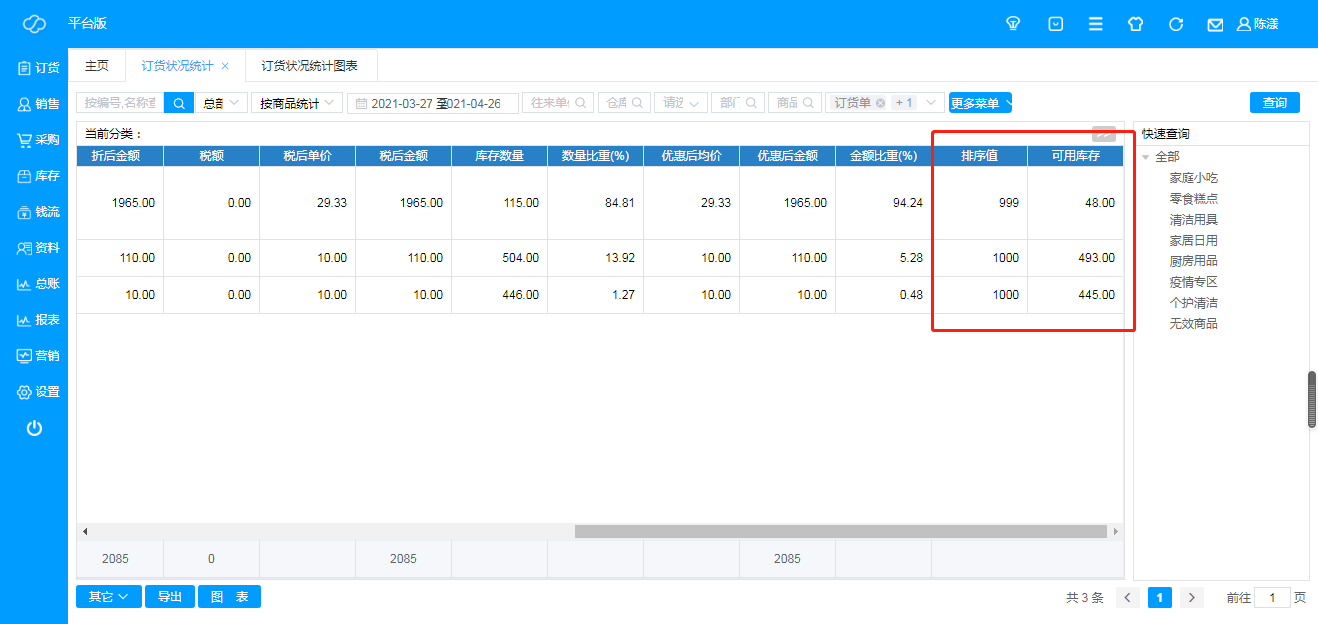Screen dimensions: 1318x624
Task: Select 厨房用品 in quick query list
Action: pyautogui.click(x=1193, y=261)
